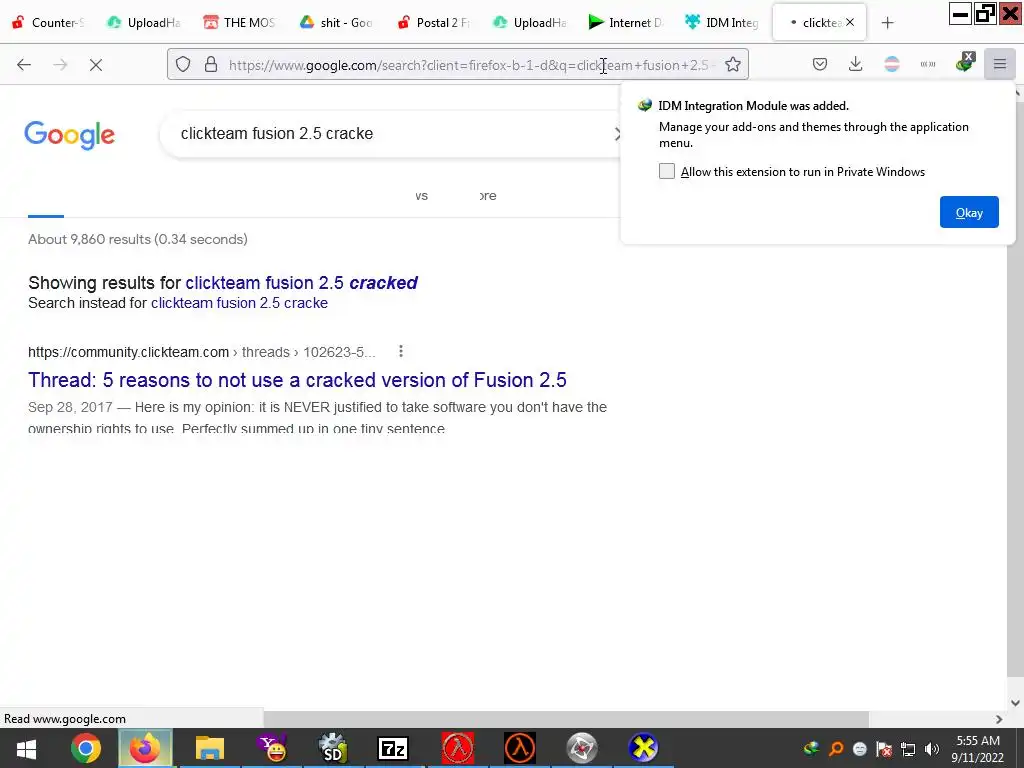Launch Chrome from the taskbar
This screenshot has height=768, width=1024.
click(x=86, y=748)
